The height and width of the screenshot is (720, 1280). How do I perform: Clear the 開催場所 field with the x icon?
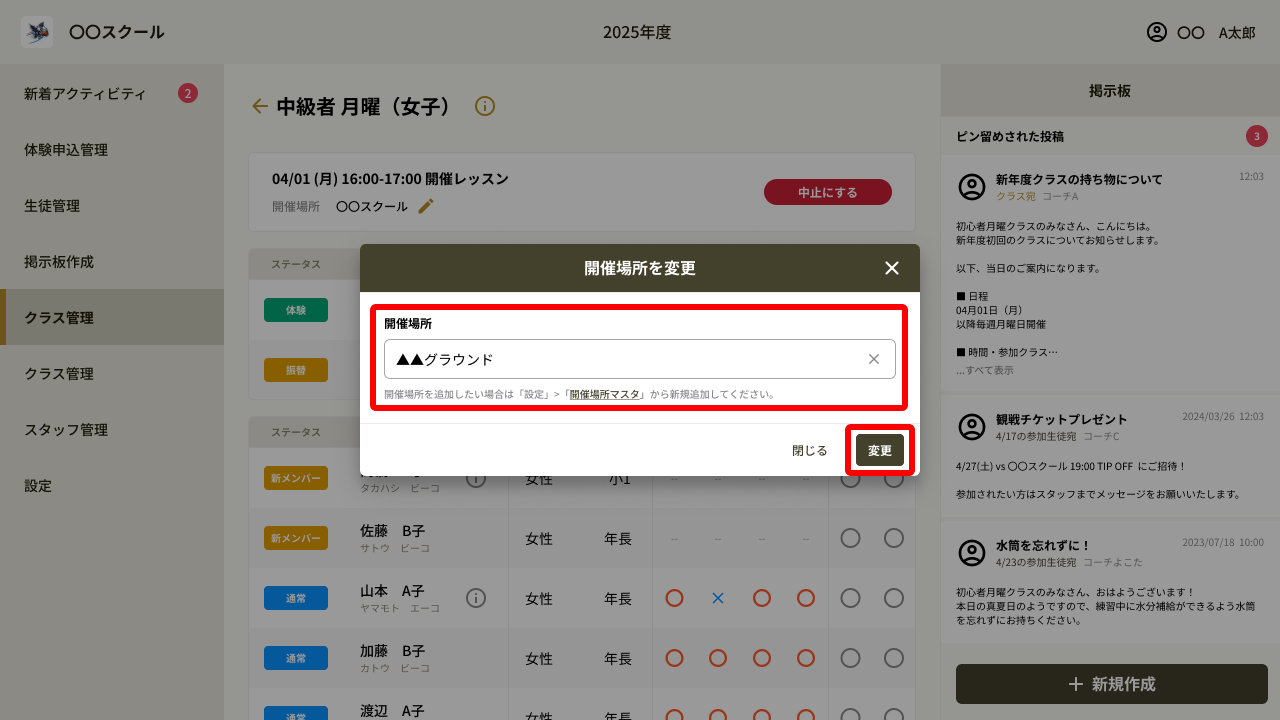tap(873, 359)
